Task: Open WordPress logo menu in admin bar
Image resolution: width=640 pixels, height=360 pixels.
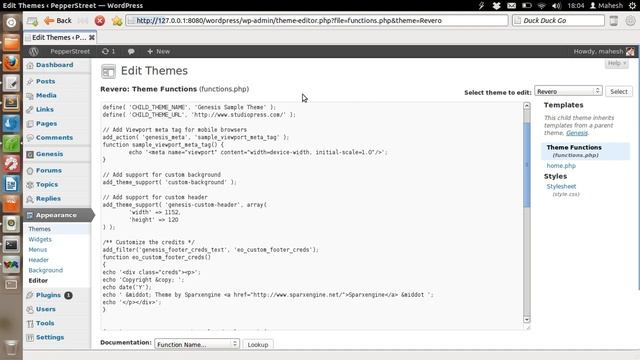Action: click(34, 51)
